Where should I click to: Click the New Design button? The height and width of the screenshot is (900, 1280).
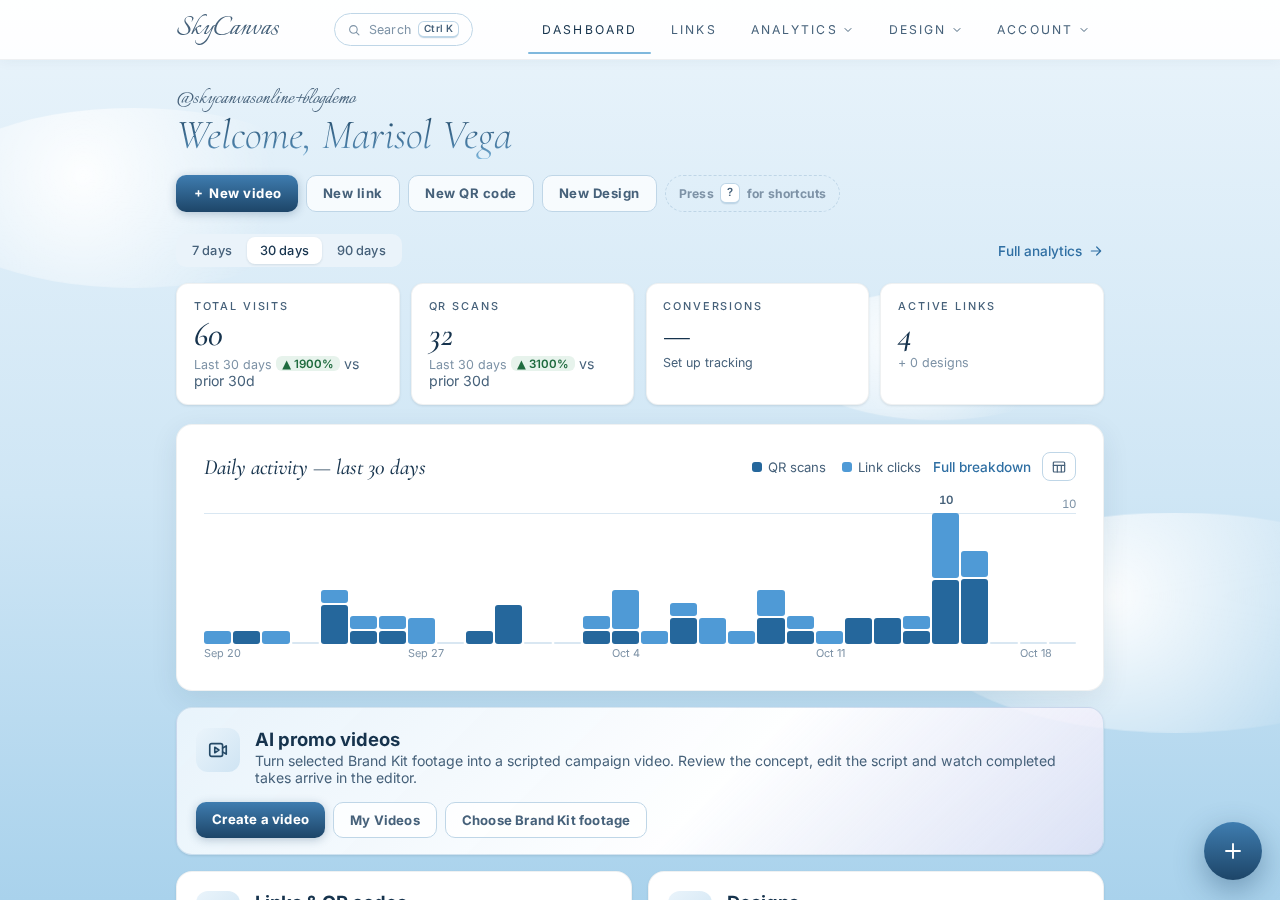pos(599,194)
